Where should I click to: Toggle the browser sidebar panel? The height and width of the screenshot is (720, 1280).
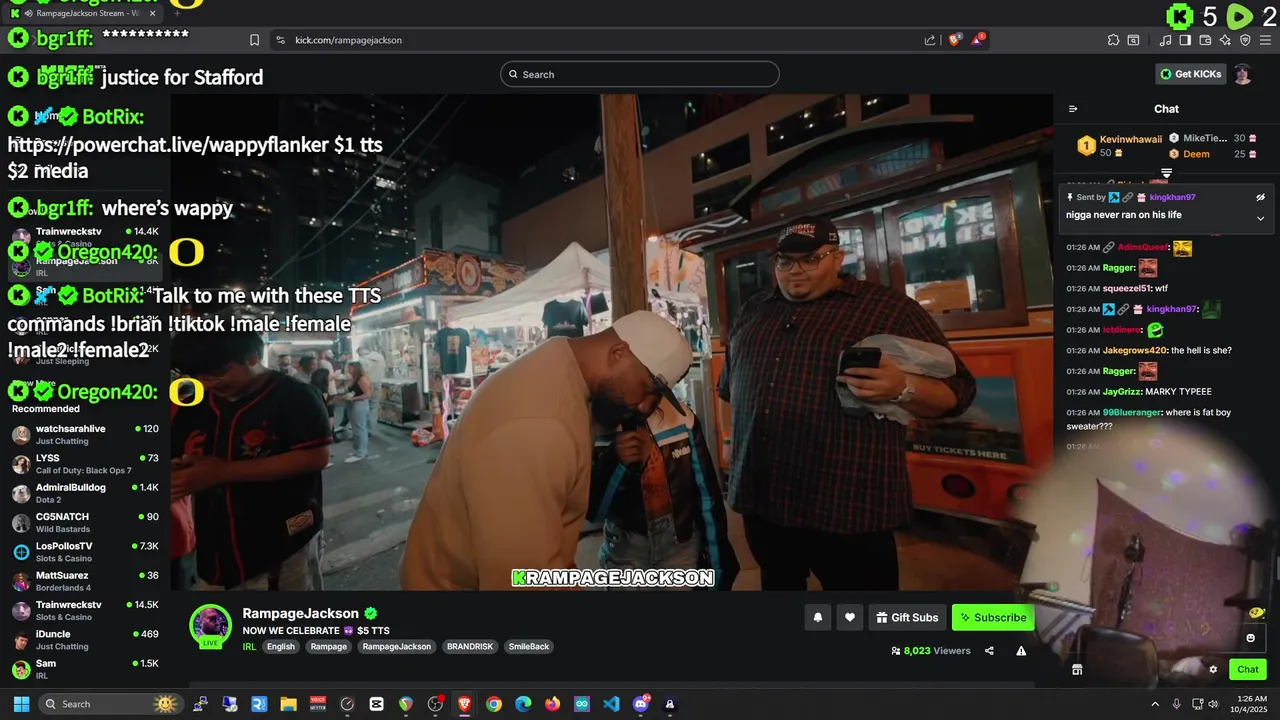1185,40
